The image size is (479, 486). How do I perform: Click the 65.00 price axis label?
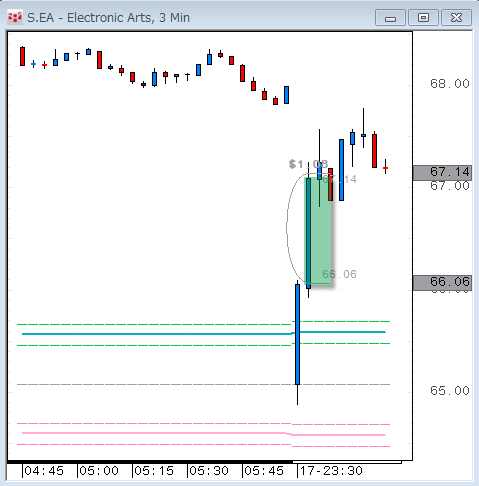[450, 390]
